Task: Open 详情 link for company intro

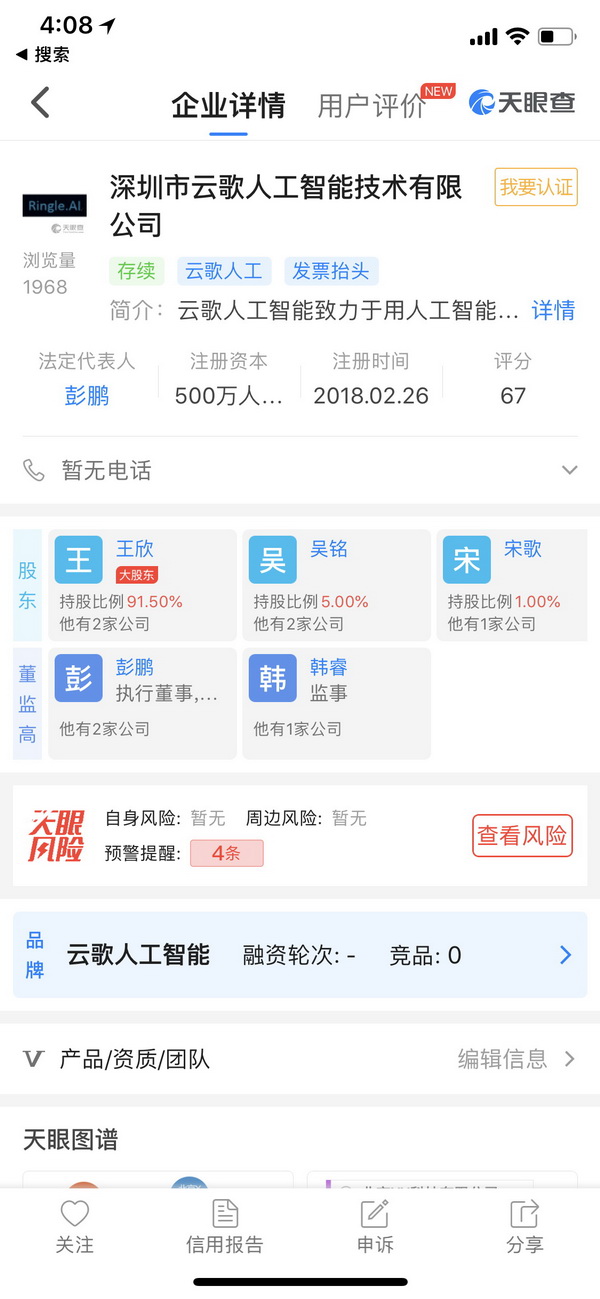Action: click(x=553, y=310)
